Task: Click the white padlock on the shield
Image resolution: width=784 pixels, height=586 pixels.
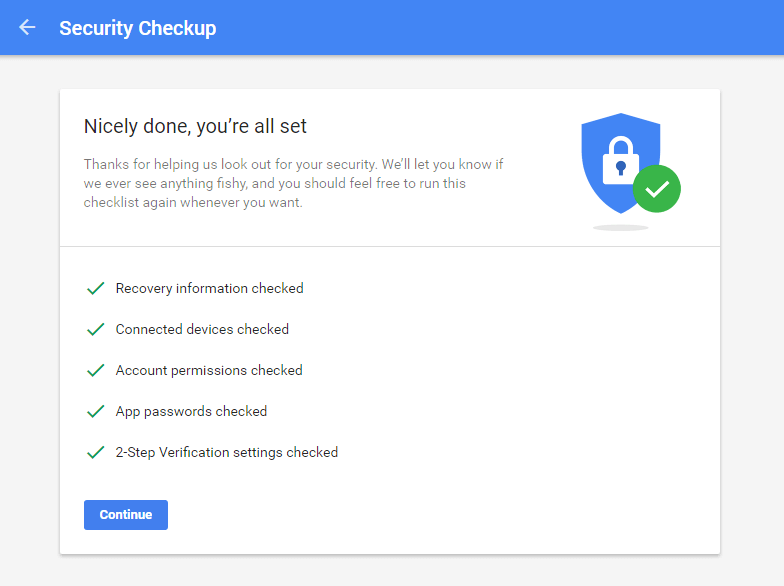Action: (x=620, y=160)
